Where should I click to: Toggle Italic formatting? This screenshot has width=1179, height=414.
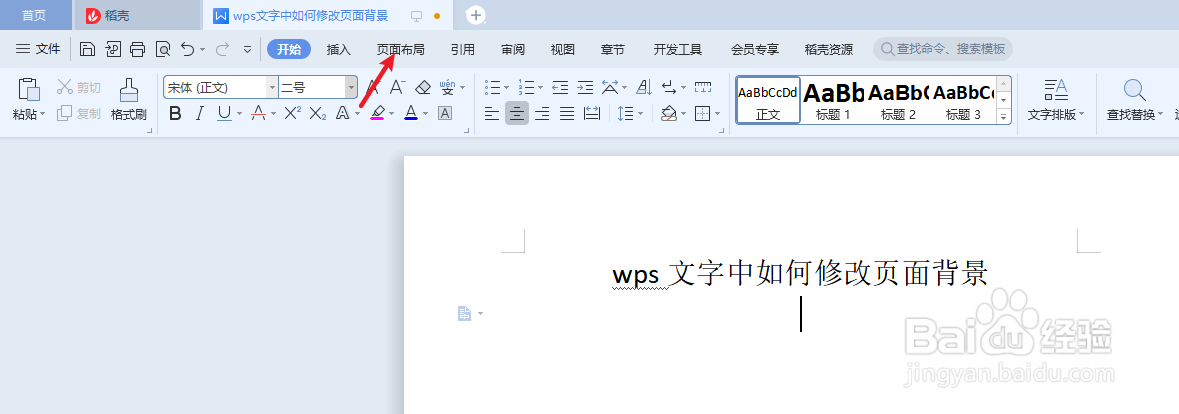[199, 113]
